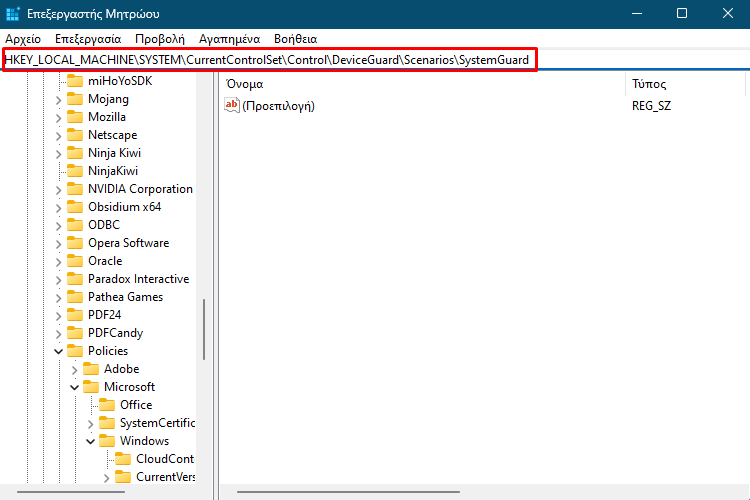Select the SystemCertific folder icon
Screen dimensions: 750x500
click(107, 423)
